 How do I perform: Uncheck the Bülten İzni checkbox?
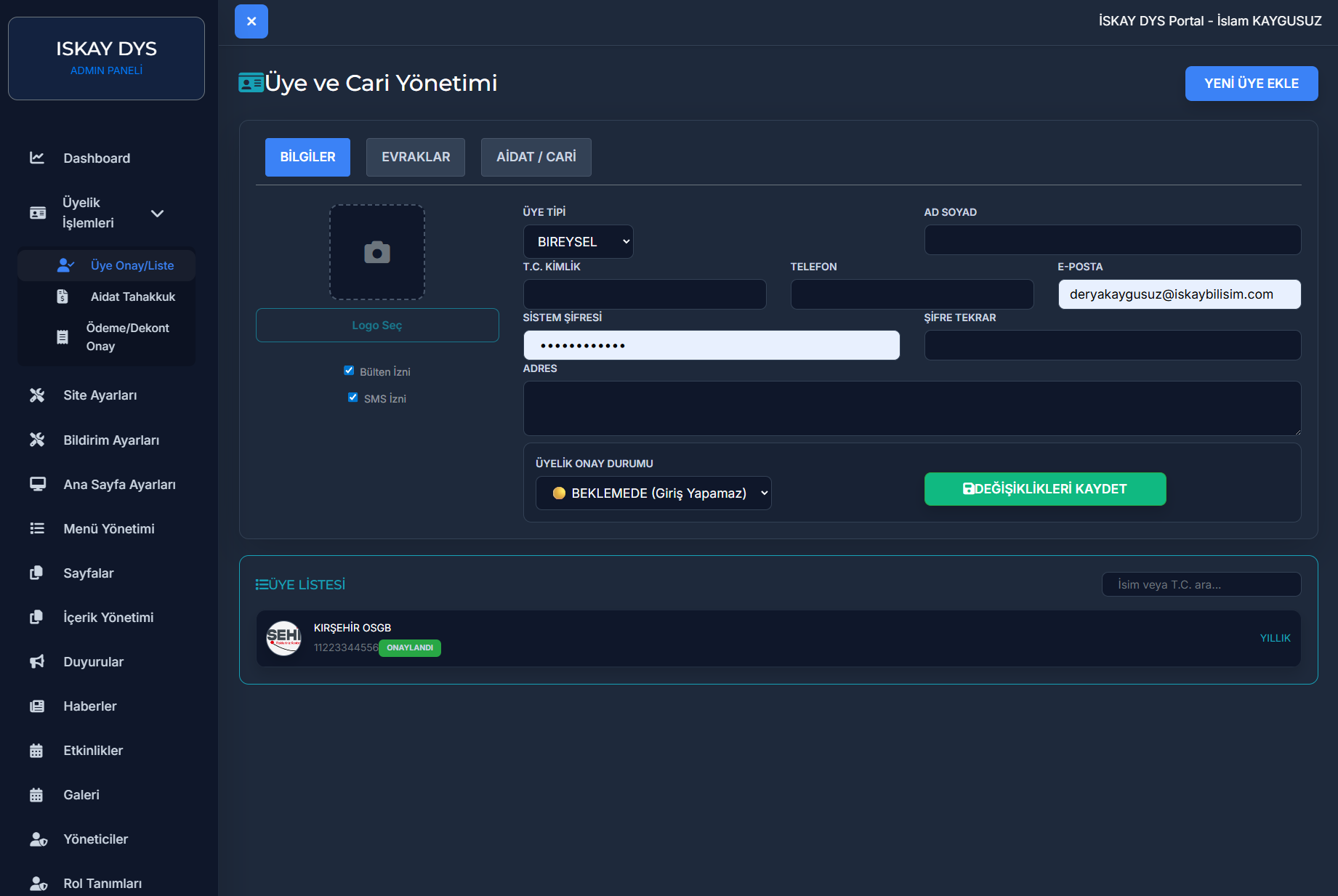click(x=349, y=371)
